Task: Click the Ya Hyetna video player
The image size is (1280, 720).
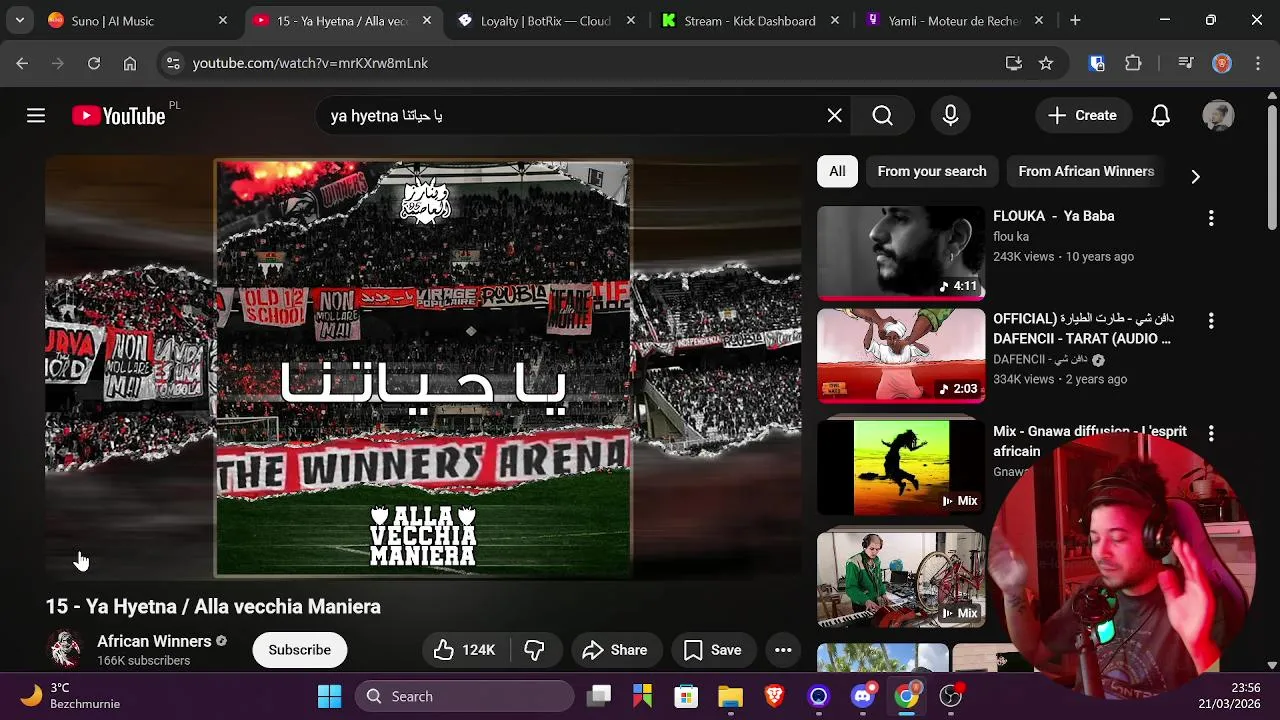Action: 423,368
